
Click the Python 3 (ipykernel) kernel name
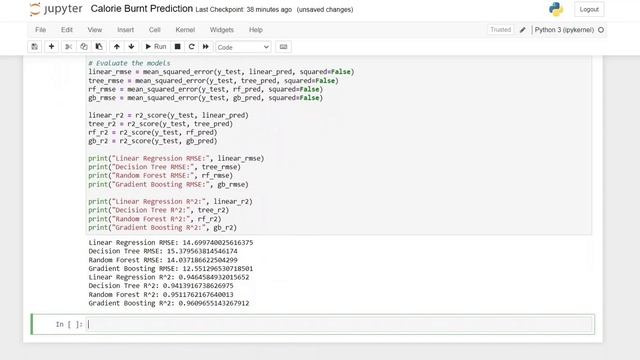[x=564, y=30]
